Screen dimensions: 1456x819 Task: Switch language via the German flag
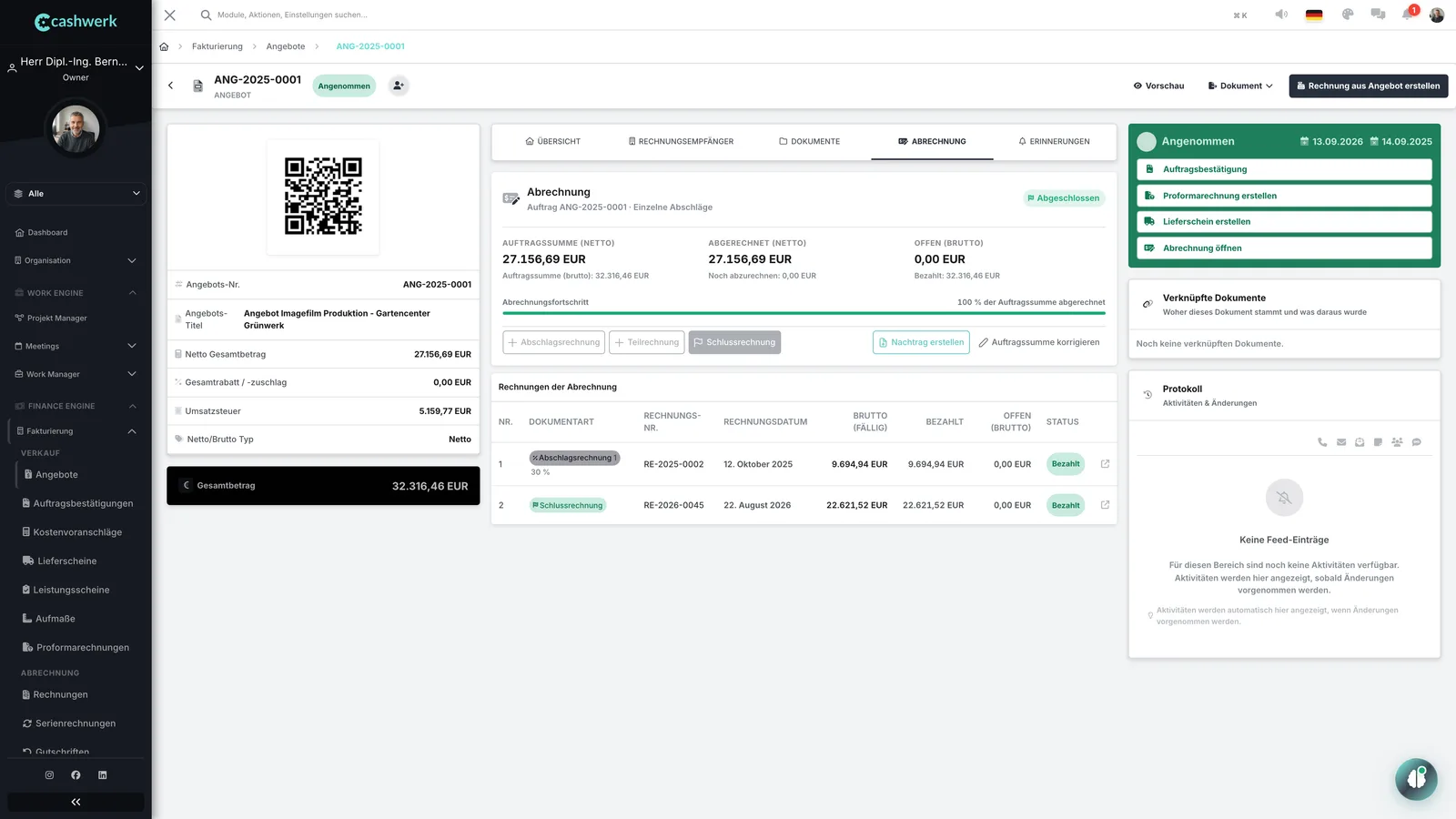1314,15
